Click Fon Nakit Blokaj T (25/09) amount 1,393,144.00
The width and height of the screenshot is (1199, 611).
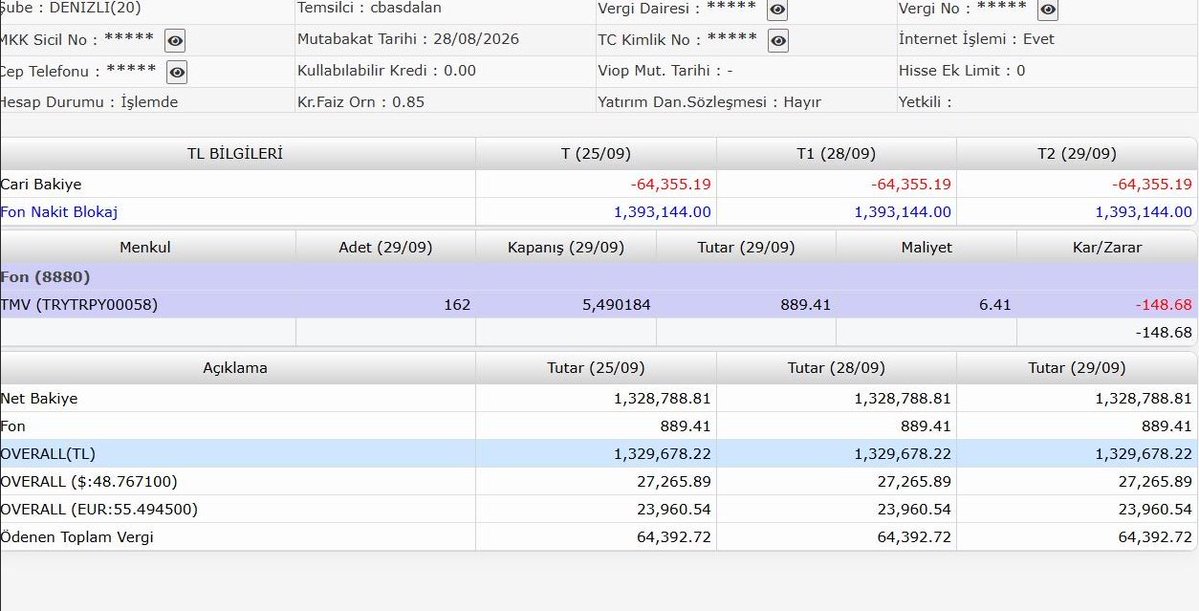point(662,213)
